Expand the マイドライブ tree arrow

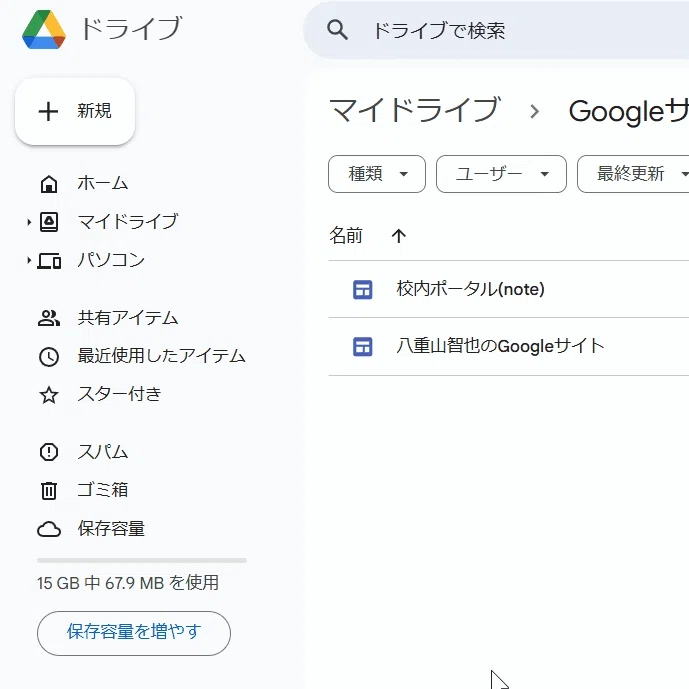tap(29, 222)
